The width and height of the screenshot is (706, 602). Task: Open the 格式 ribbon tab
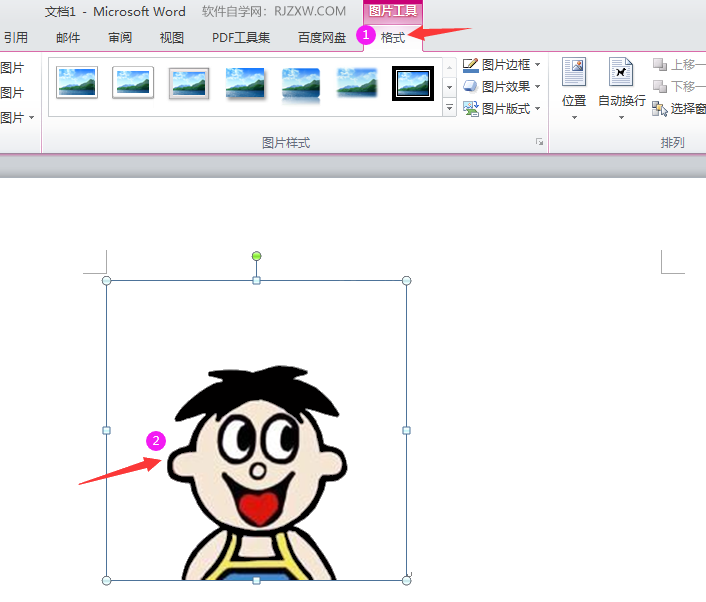pyautogui.click(x=393, y=38)
